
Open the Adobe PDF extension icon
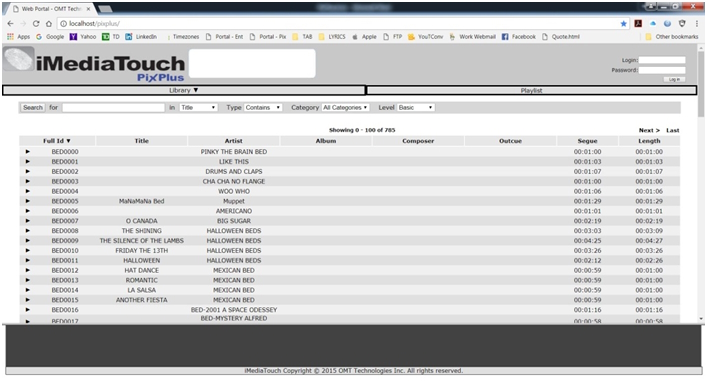pos(638,23)
